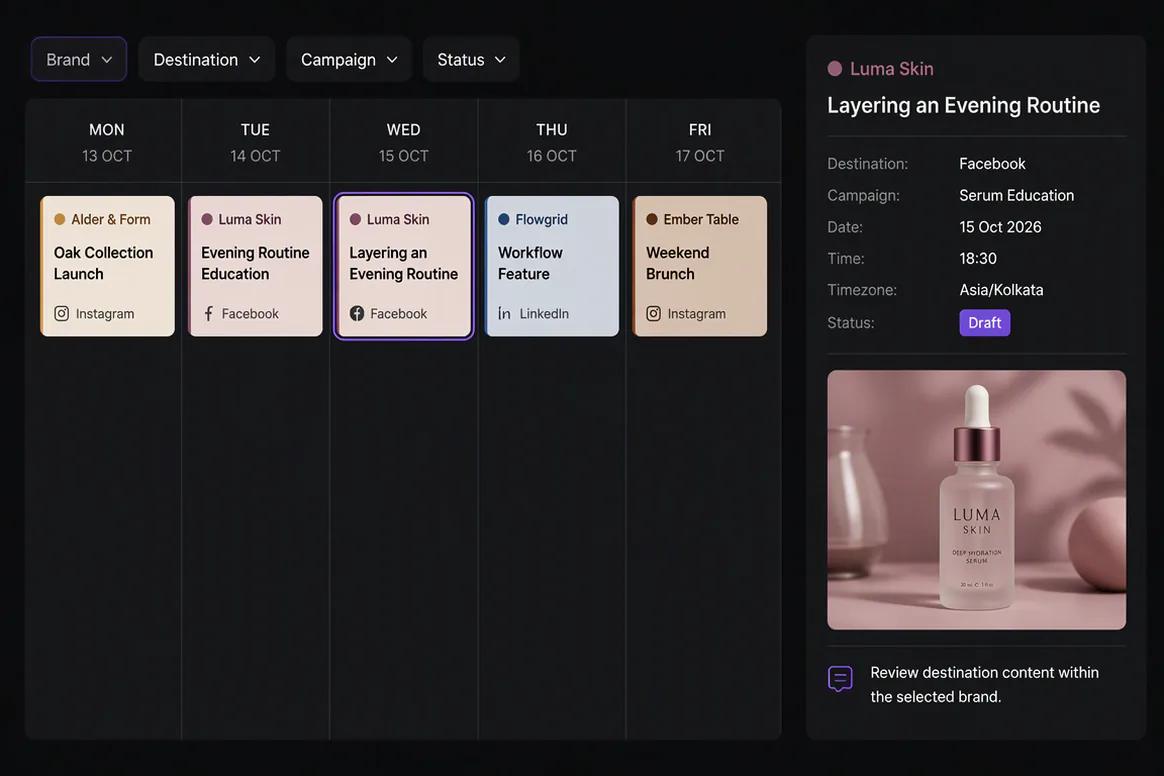Open the Status filter dropdown
1164x776 pixels.
(471, 59)
